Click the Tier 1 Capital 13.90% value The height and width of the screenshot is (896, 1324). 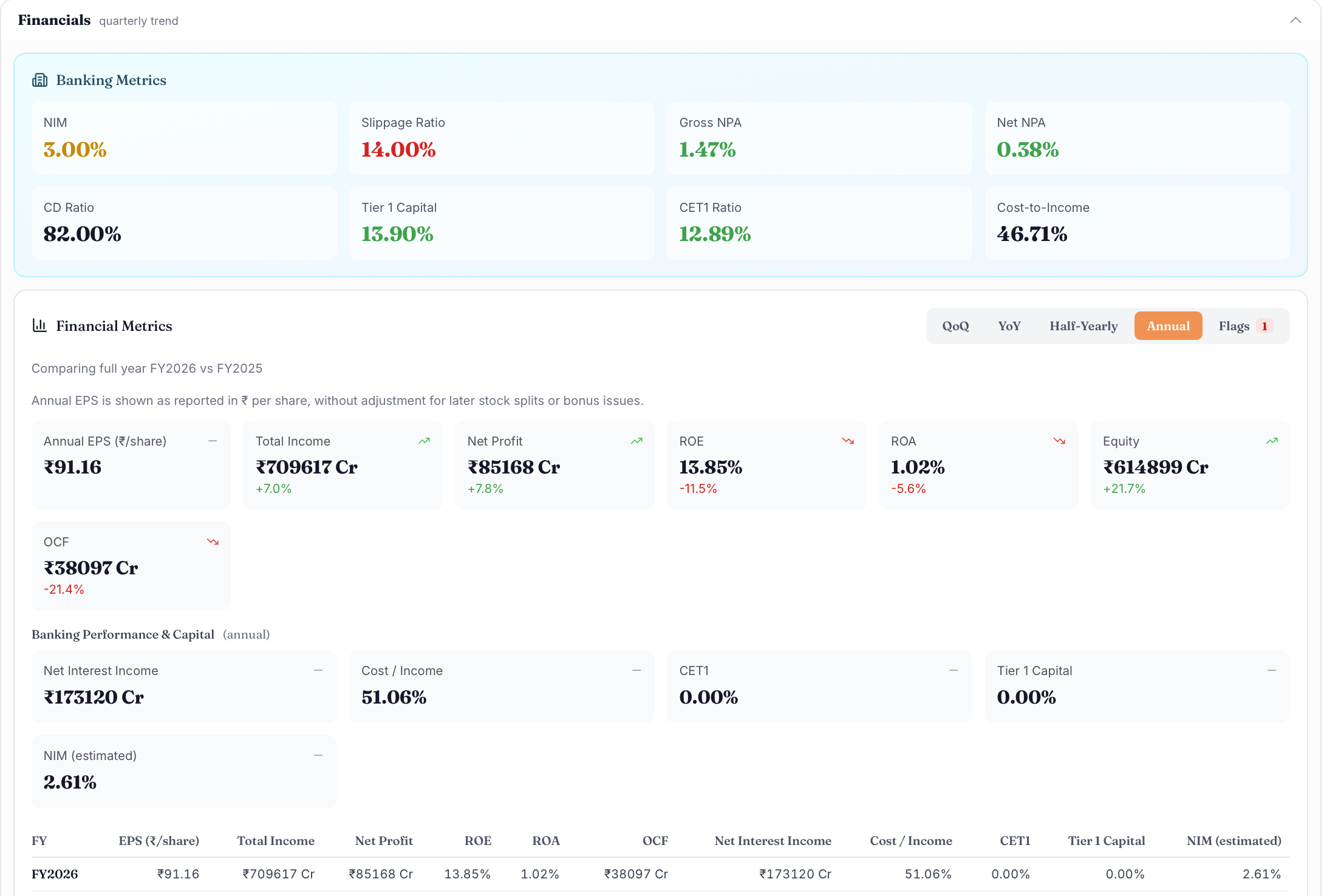tap(397, 234)
